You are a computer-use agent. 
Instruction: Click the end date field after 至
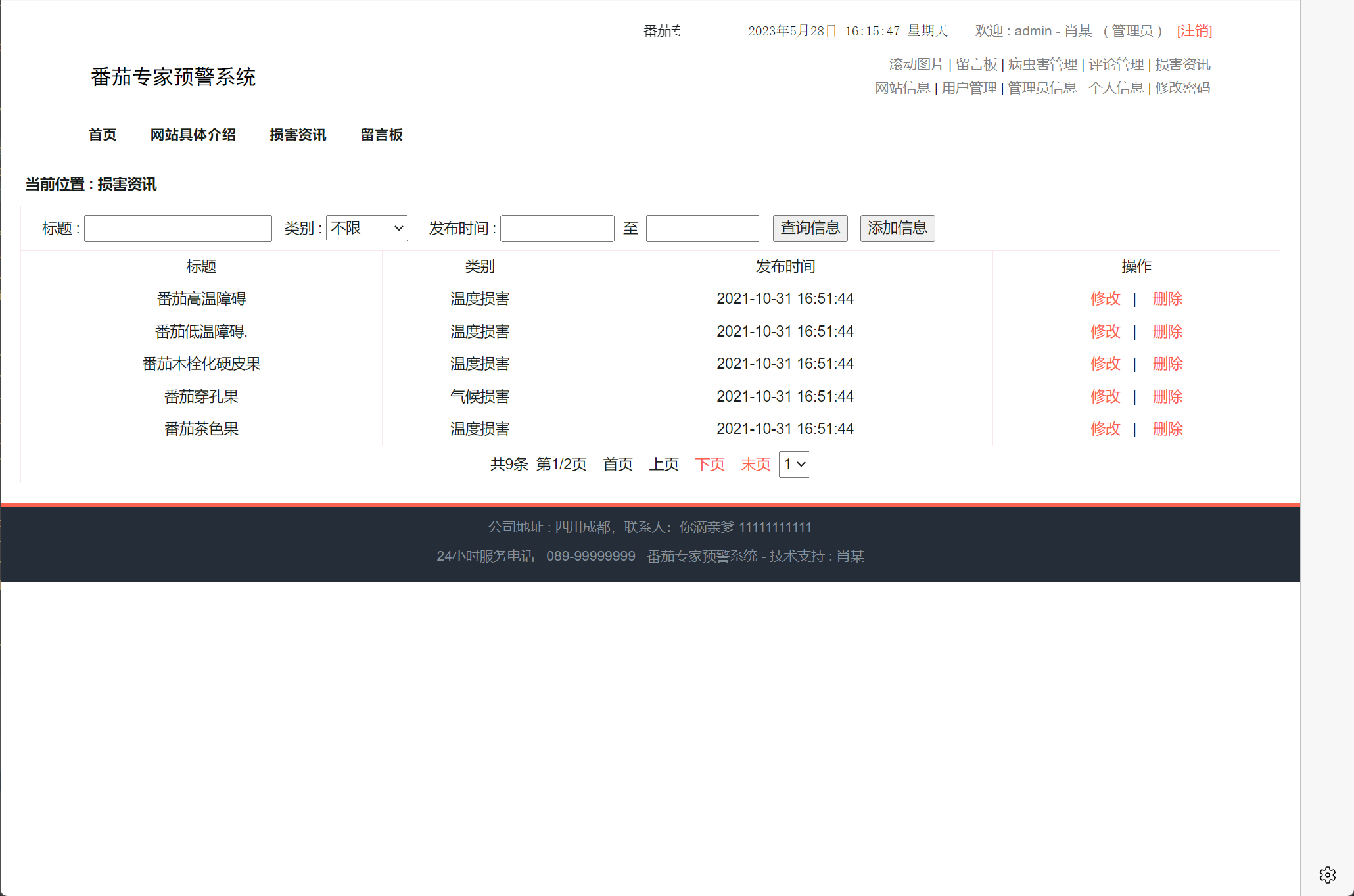coord(703,228)
